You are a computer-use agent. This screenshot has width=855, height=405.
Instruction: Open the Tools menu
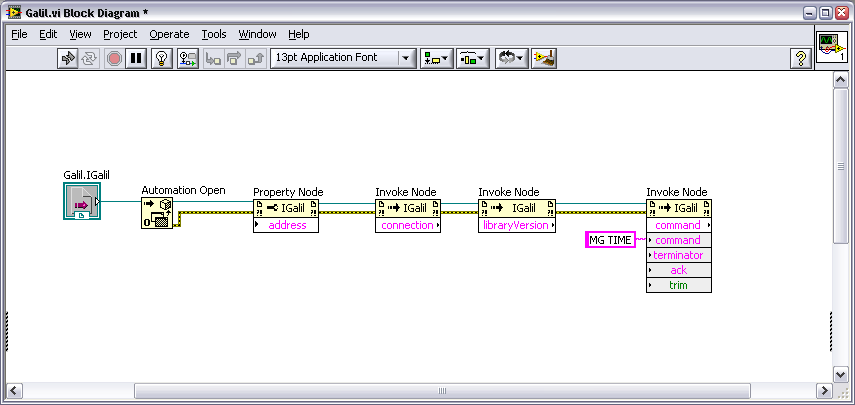pos(214,34)
